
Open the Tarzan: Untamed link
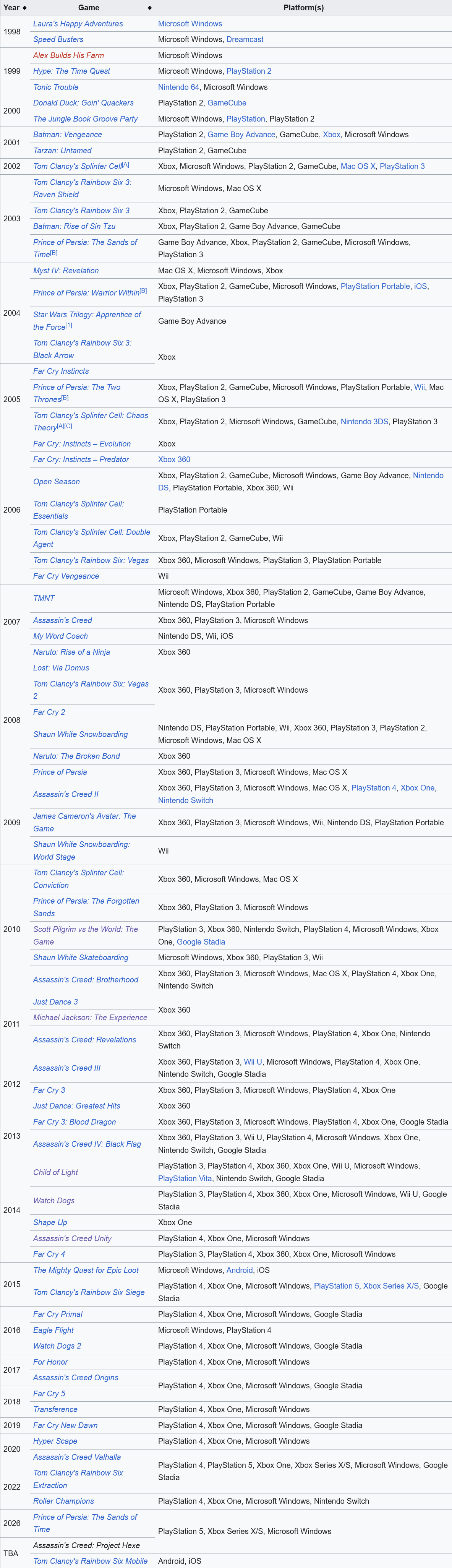click(x=63, y=150)
